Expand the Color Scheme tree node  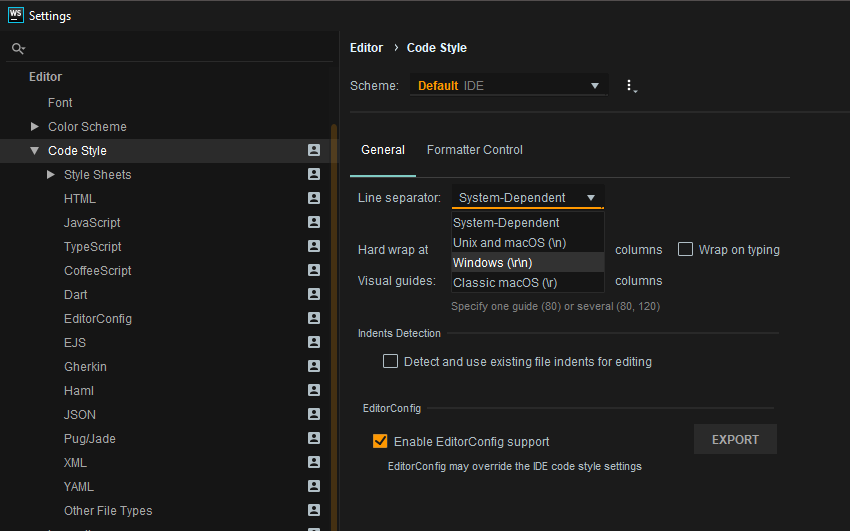pyautogui.click(x=35, y=127)
